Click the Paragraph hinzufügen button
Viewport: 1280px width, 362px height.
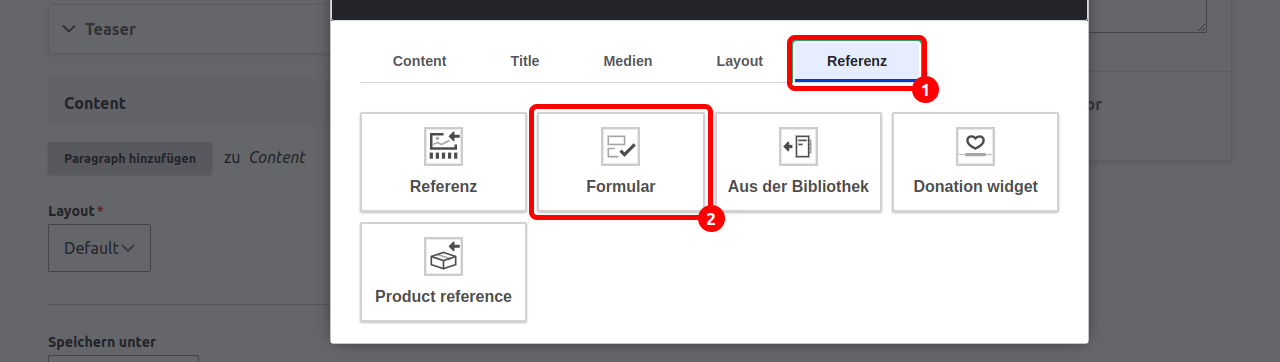130,158
